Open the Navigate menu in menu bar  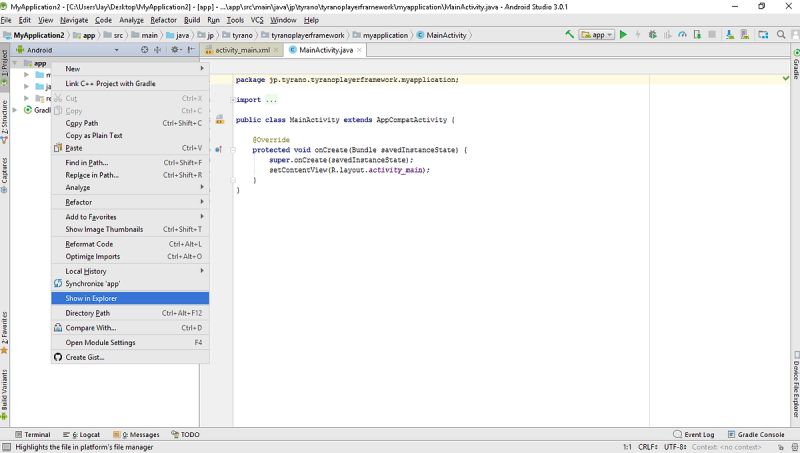tap(74, 20)
